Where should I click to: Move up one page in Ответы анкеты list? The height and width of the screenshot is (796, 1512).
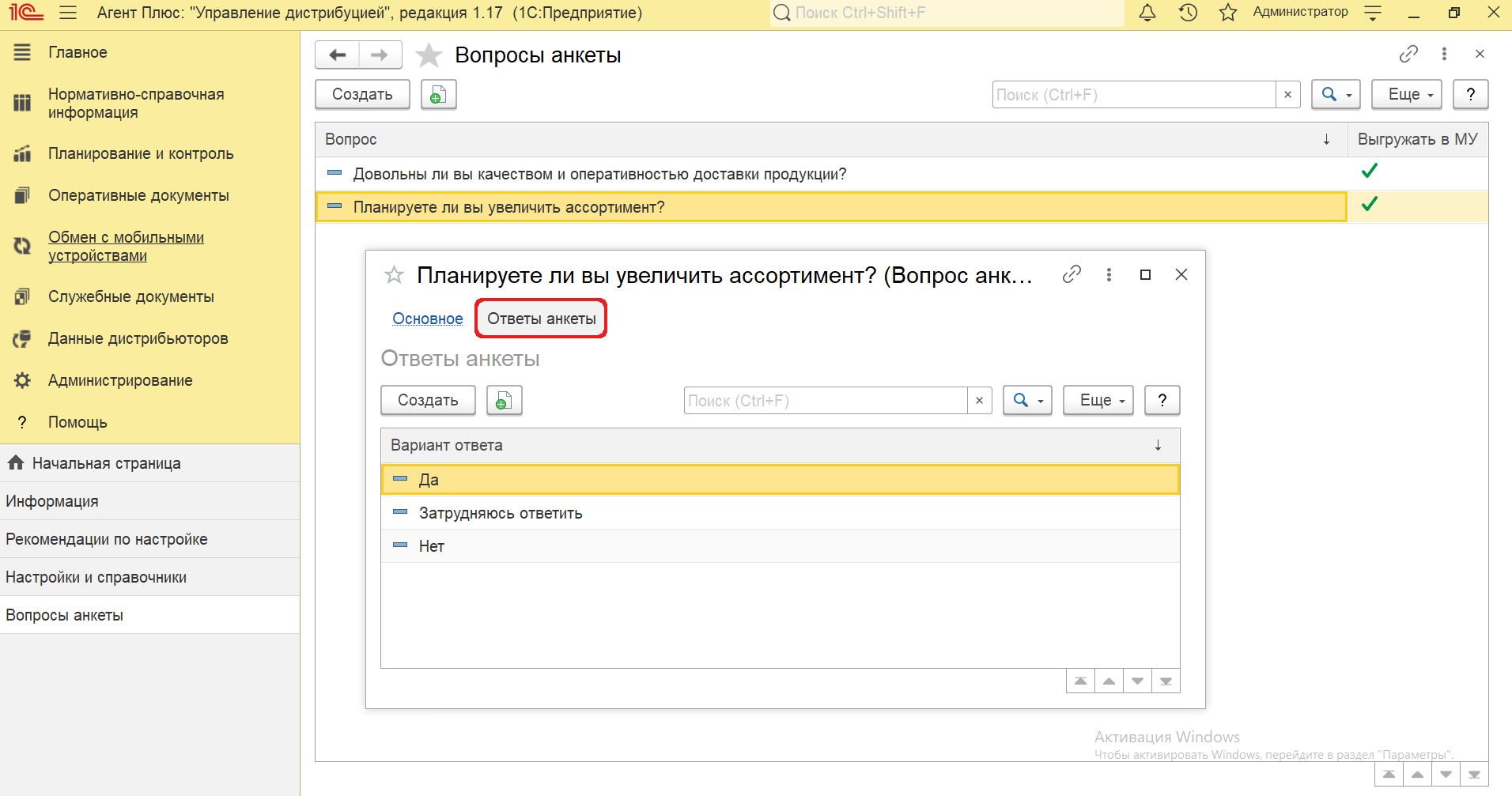(1109, 681)
